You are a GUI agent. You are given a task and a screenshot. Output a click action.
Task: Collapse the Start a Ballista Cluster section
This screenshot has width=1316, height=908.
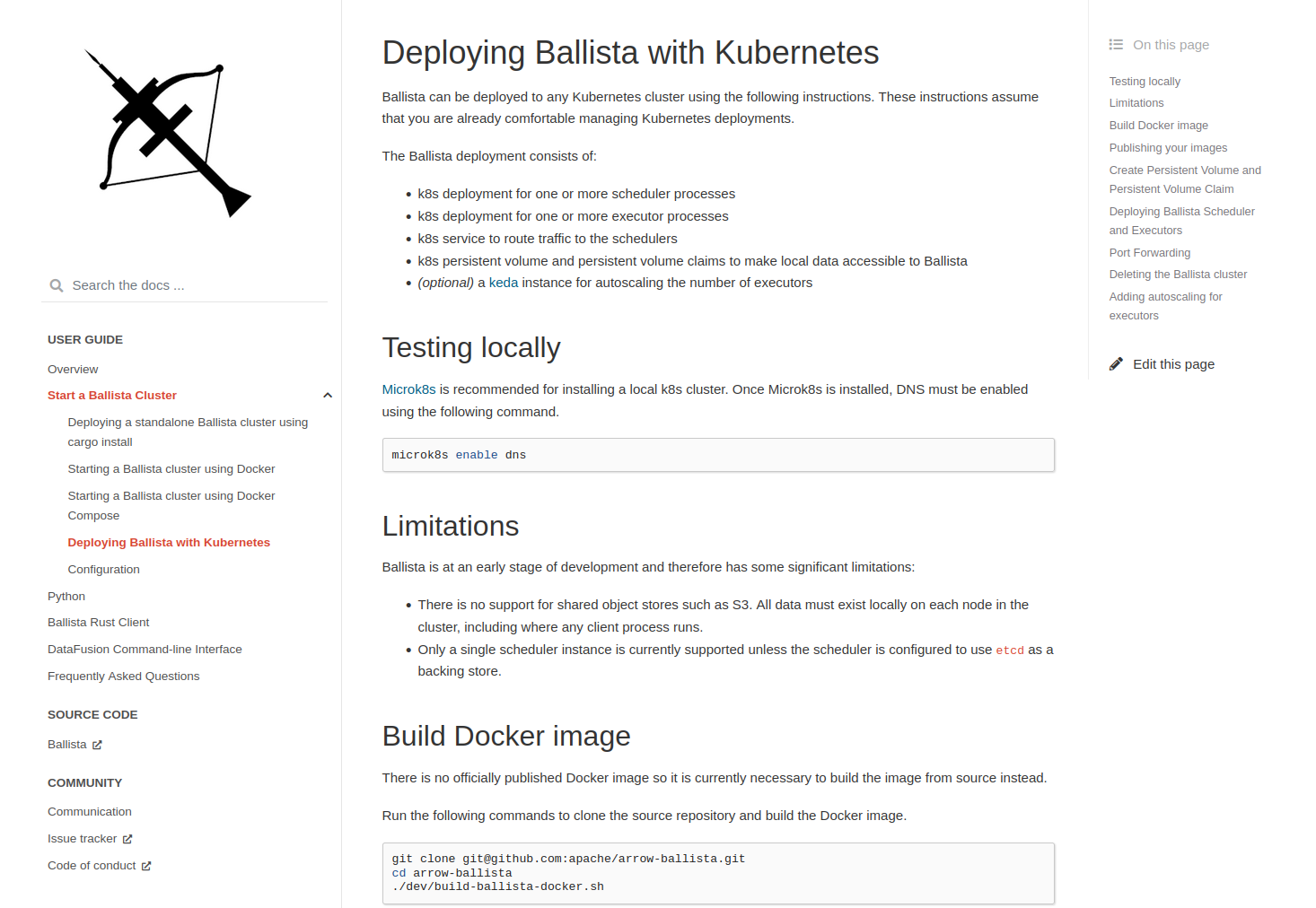[x=328, y=396]
